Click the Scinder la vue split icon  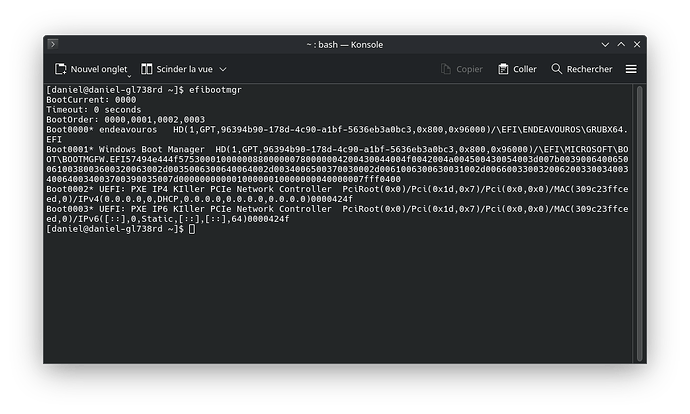[x=147, y=69]
